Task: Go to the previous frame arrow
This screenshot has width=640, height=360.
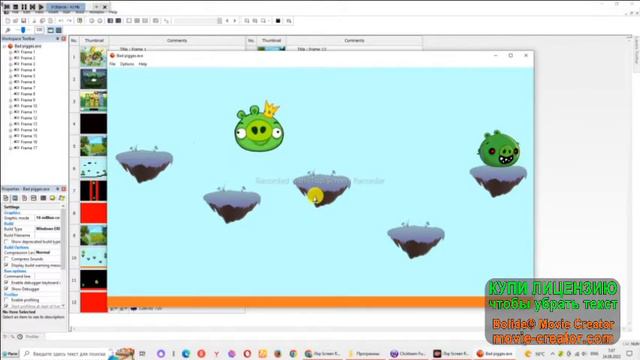Action: click(227, 21)
